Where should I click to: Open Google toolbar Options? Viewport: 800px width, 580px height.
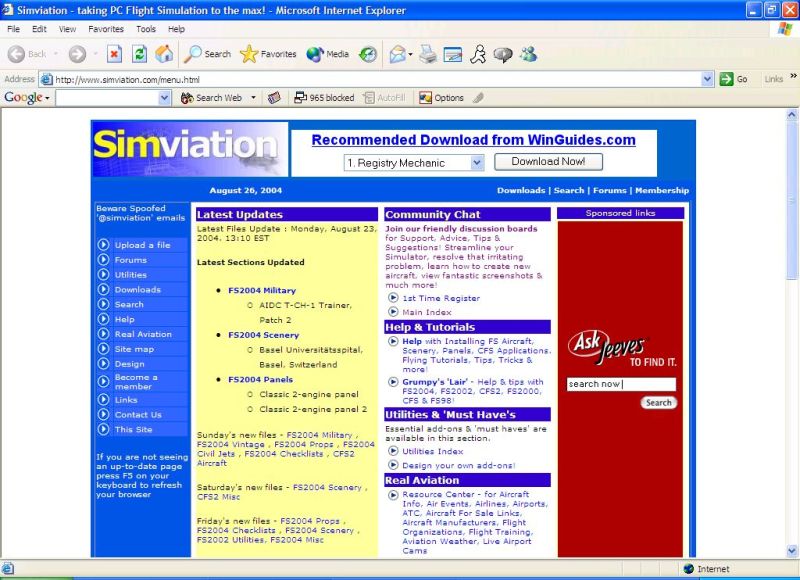(x=441, y=97)
